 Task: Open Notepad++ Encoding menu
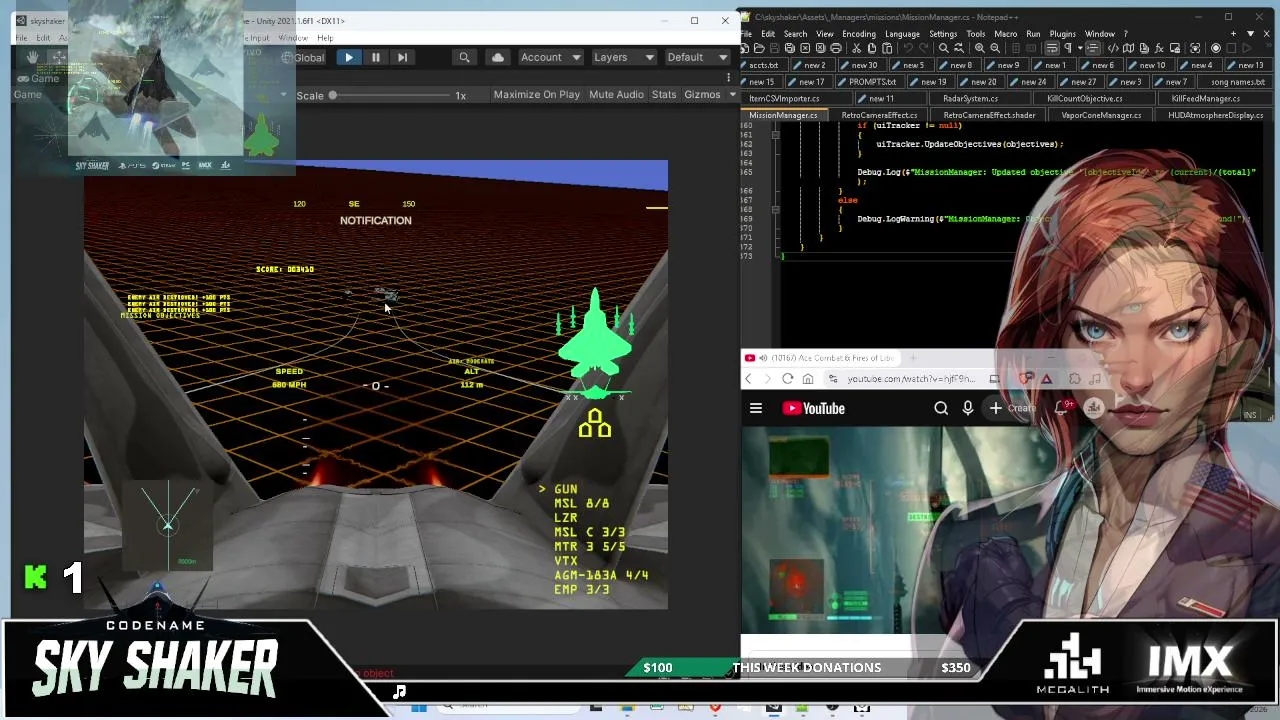858,34
